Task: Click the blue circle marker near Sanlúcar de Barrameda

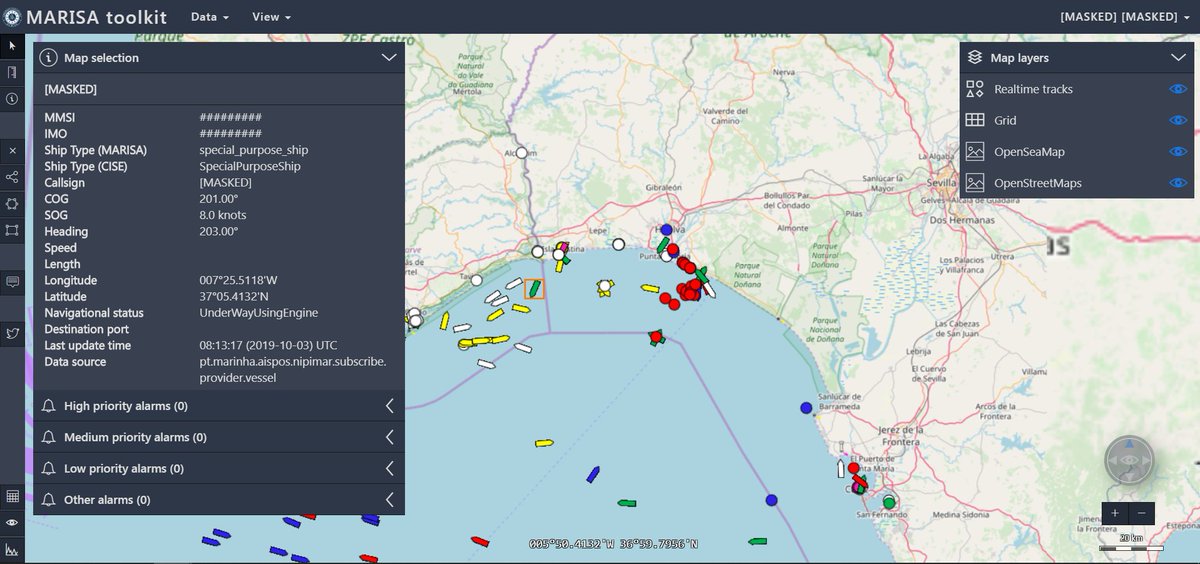Action: pyautogui.click(x=806, y=407)
